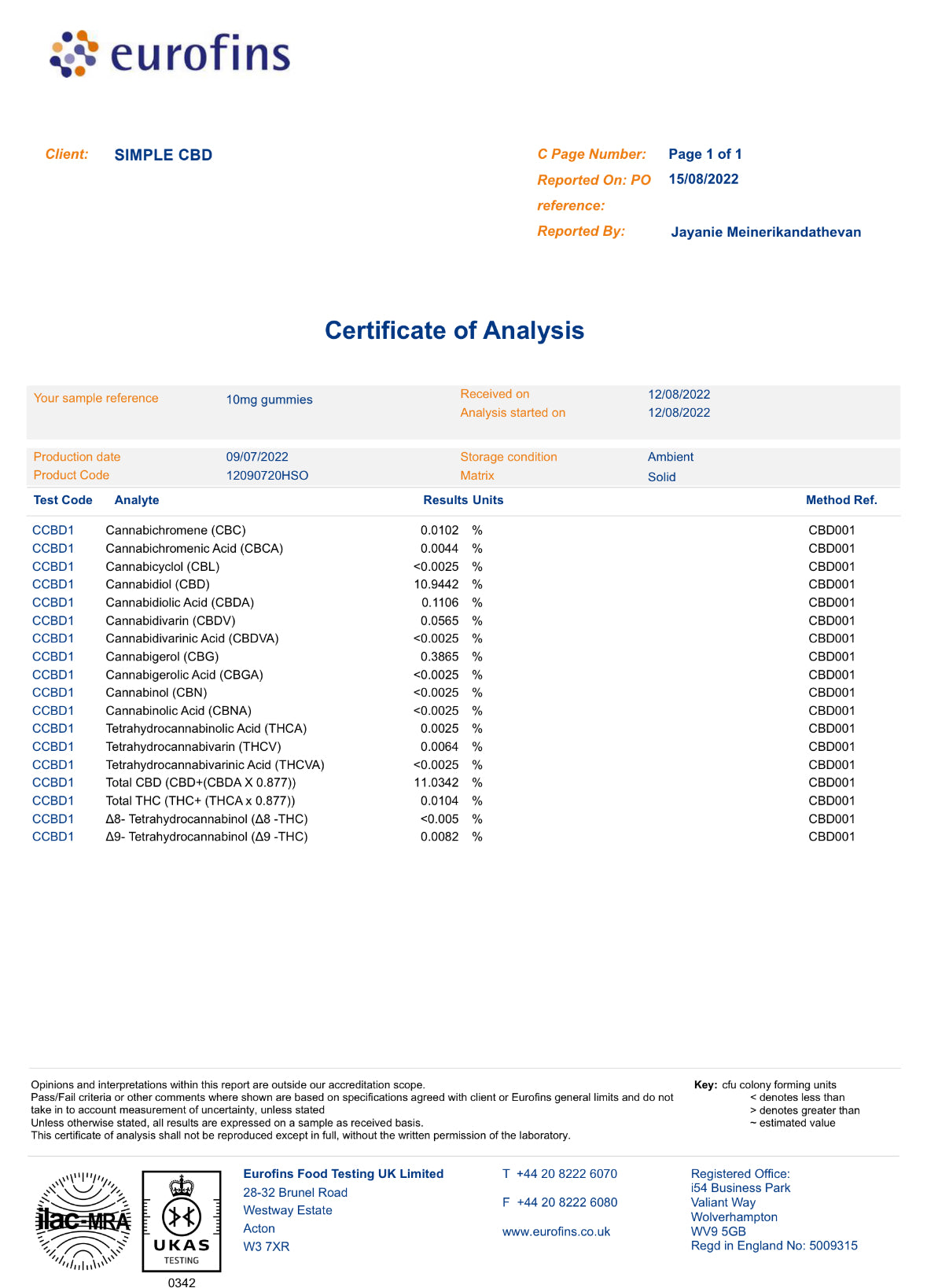Viewport: 927px width, 1288px height.
Task: Click the Registered Office heading
Action: (x=740, y=1173)
